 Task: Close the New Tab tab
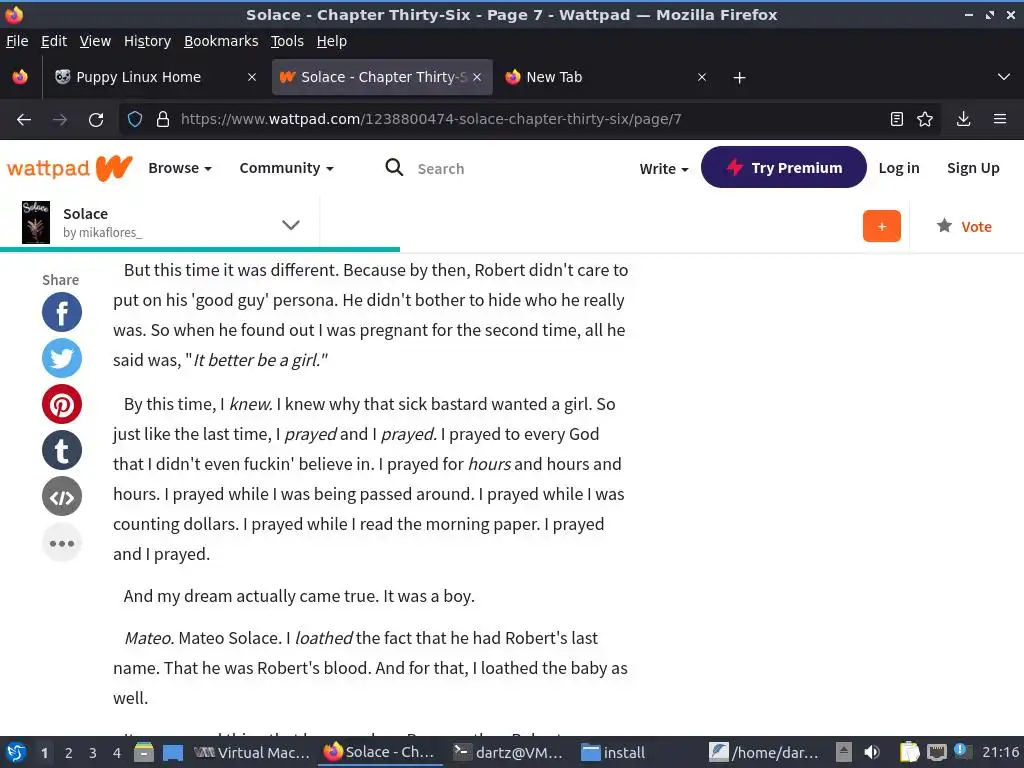click(702, 77)
